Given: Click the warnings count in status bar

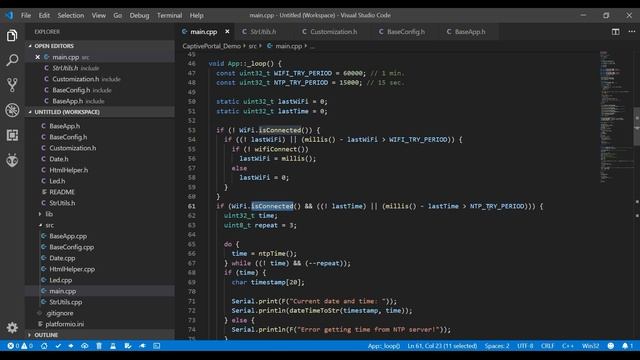Looking at the screenshot, I should tap(27, 346).
